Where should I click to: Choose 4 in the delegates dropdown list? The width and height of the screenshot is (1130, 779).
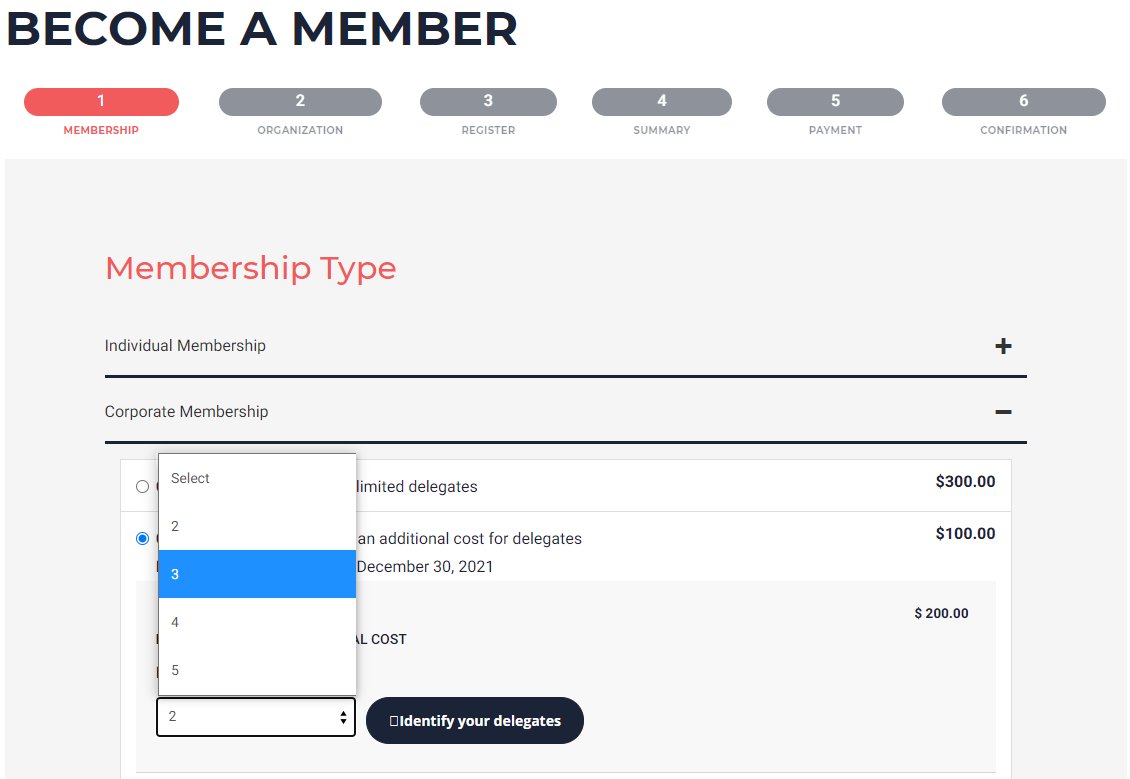(257, 622)
